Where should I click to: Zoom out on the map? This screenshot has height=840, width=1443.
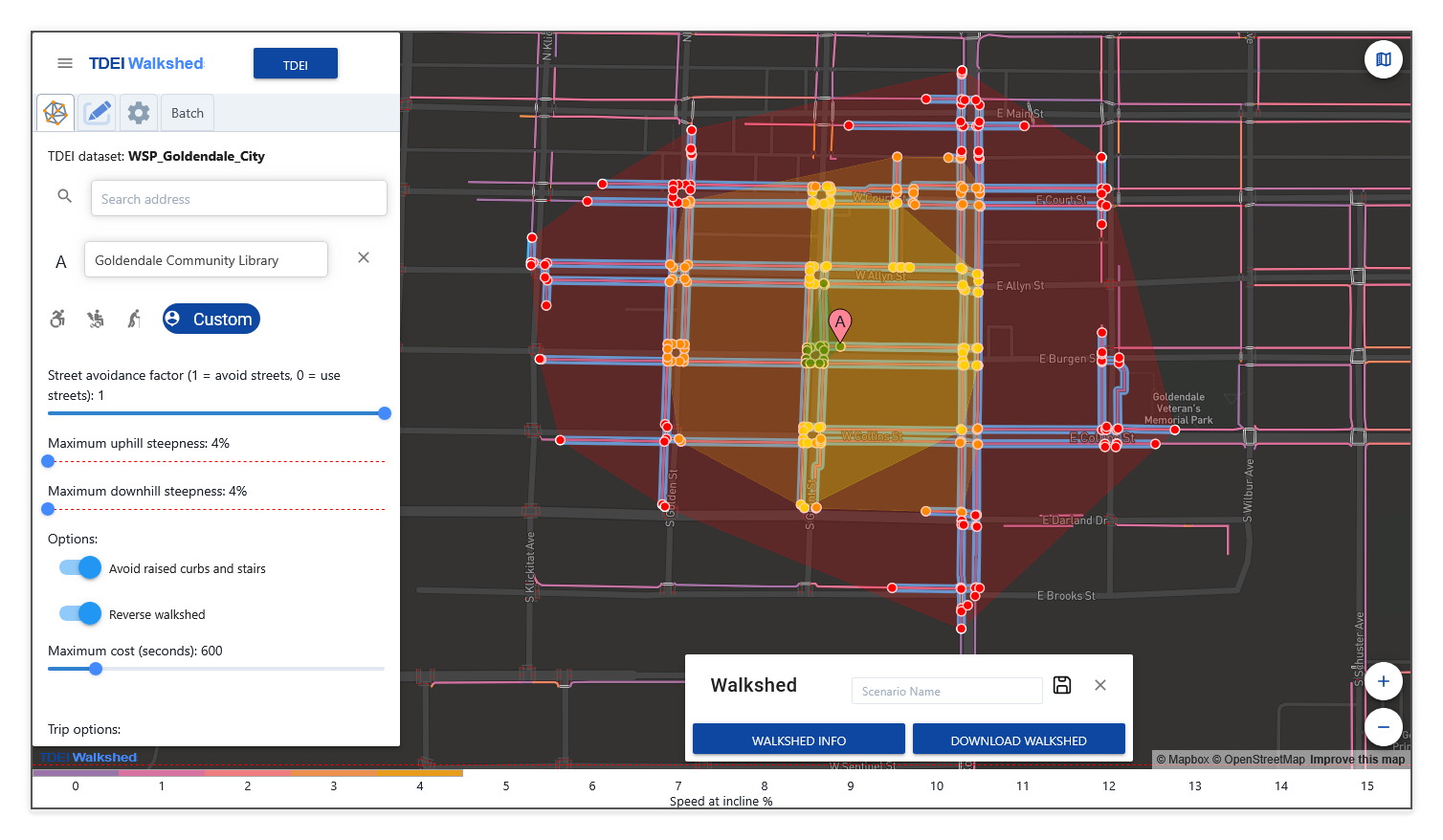(x=1383, y=727)
